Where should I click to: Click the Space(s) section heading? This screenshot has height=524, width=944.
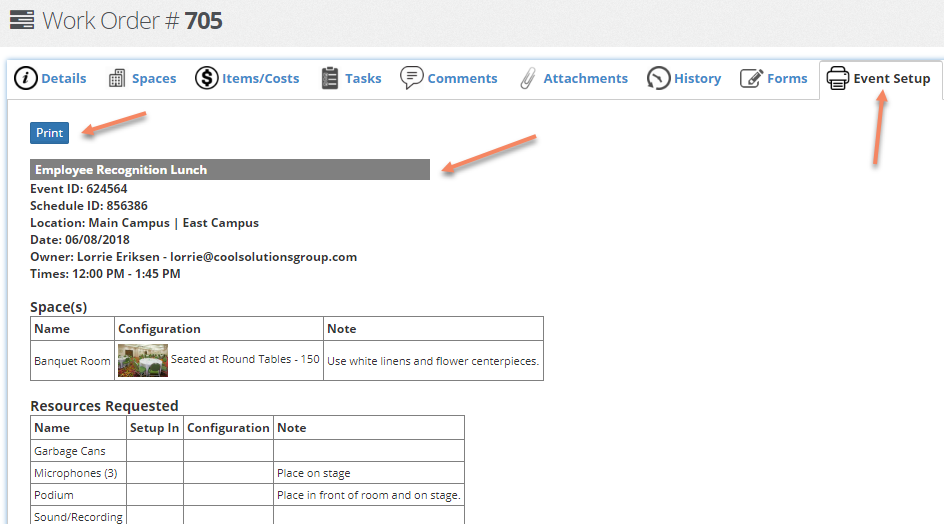pyautogui.click(x=58, y=307)
